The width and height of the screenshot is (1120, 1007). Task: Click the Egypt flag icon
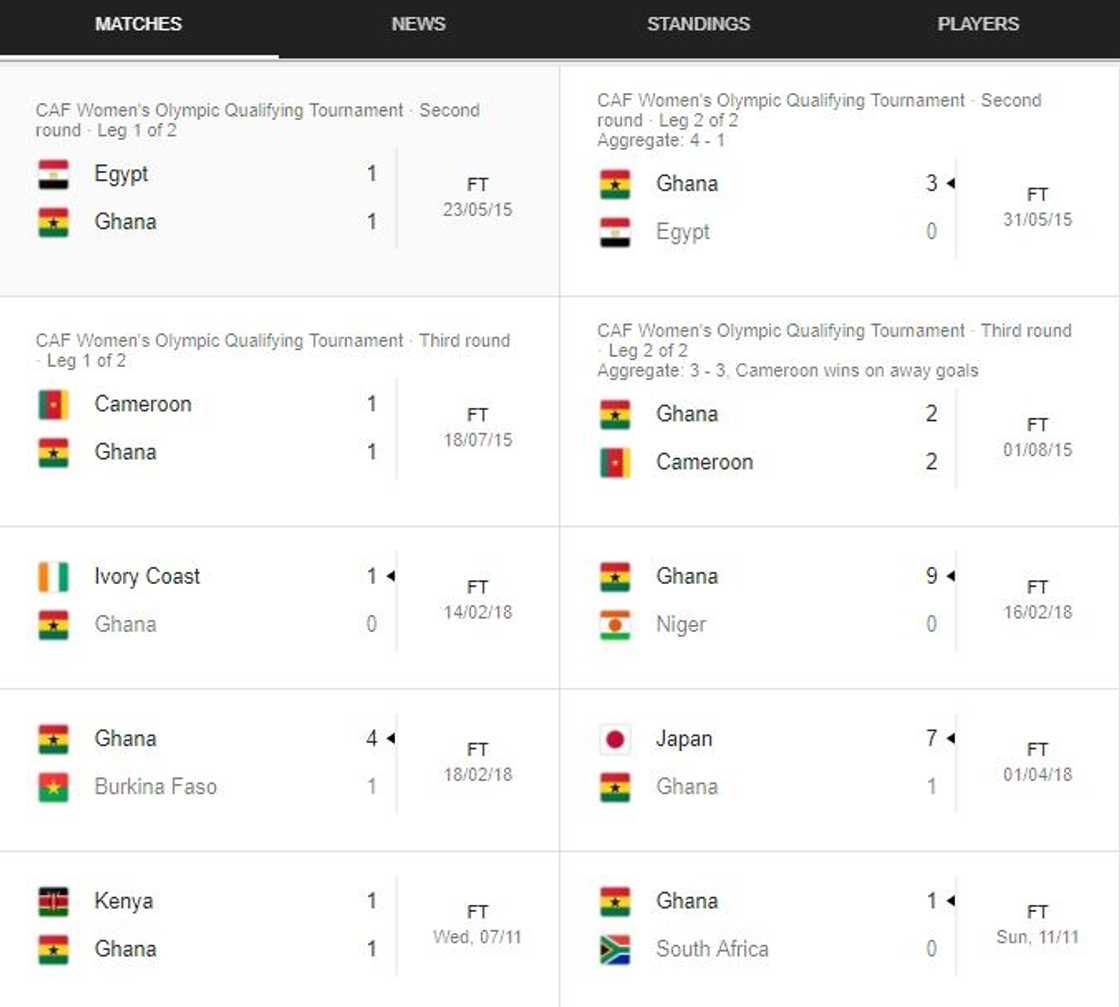click(54, 173)
